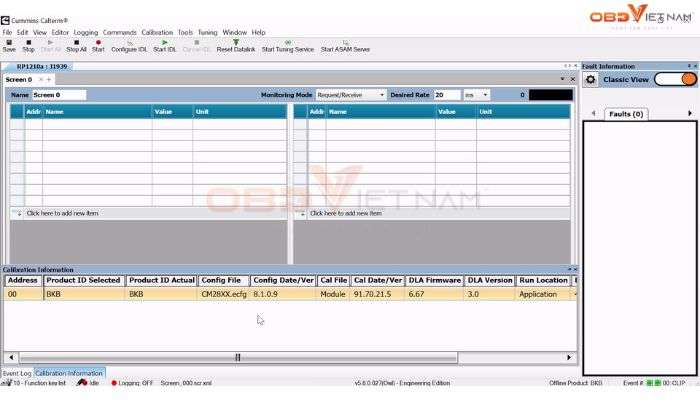Open the Calibration menu
The height and width of the screenshot is (400, 700).
(x=157, y=33)
